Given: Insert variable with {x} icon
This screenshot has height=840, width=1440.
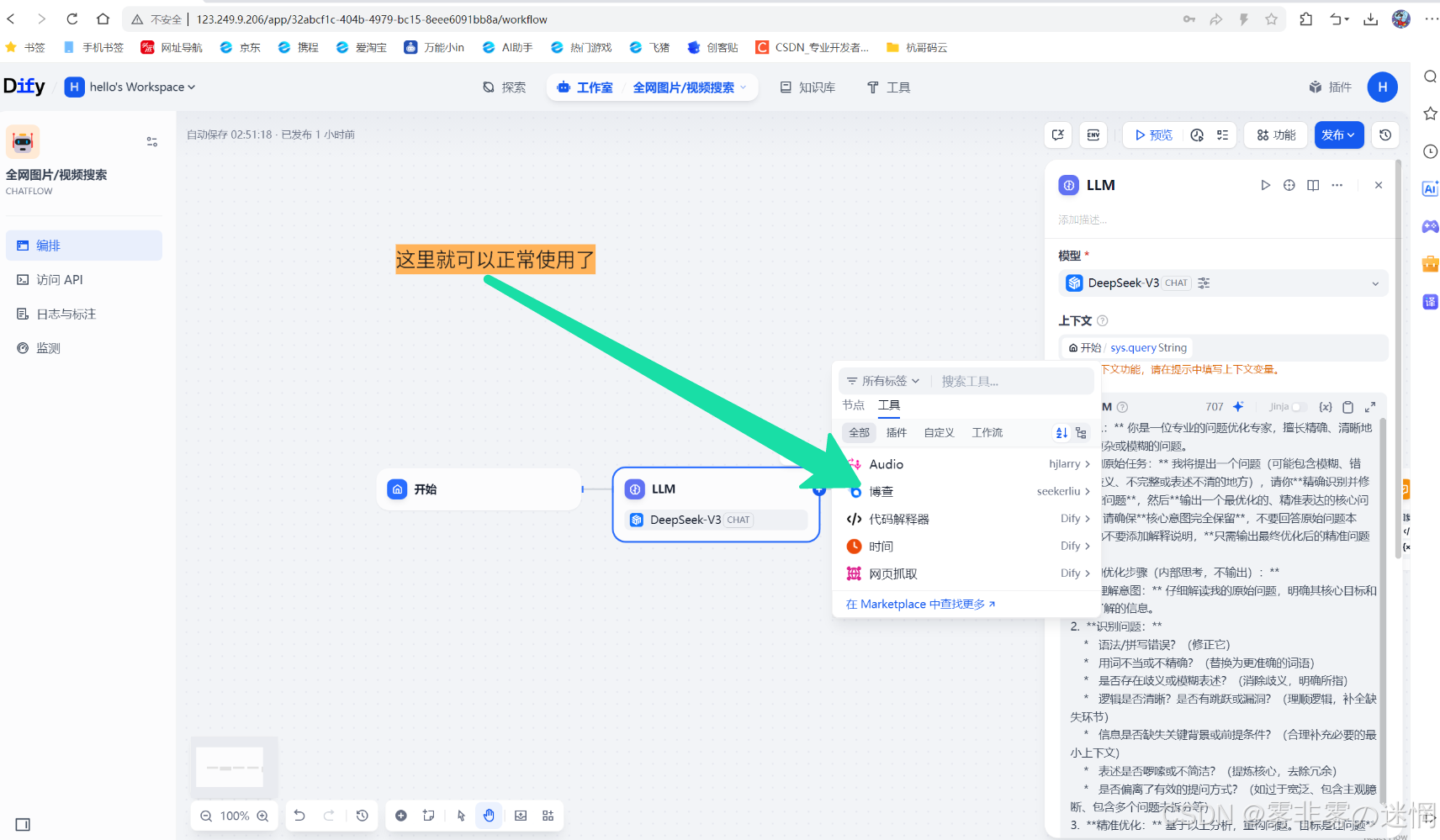Looking at the screenshot, I should (1326, 407).
